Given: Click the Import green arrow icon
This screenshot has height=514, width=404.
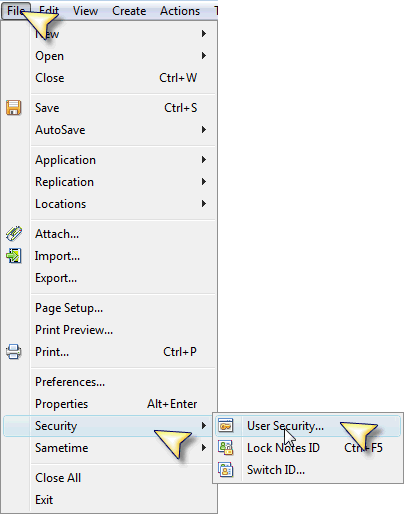Looking at the screenshot, I should pos(14,256).
